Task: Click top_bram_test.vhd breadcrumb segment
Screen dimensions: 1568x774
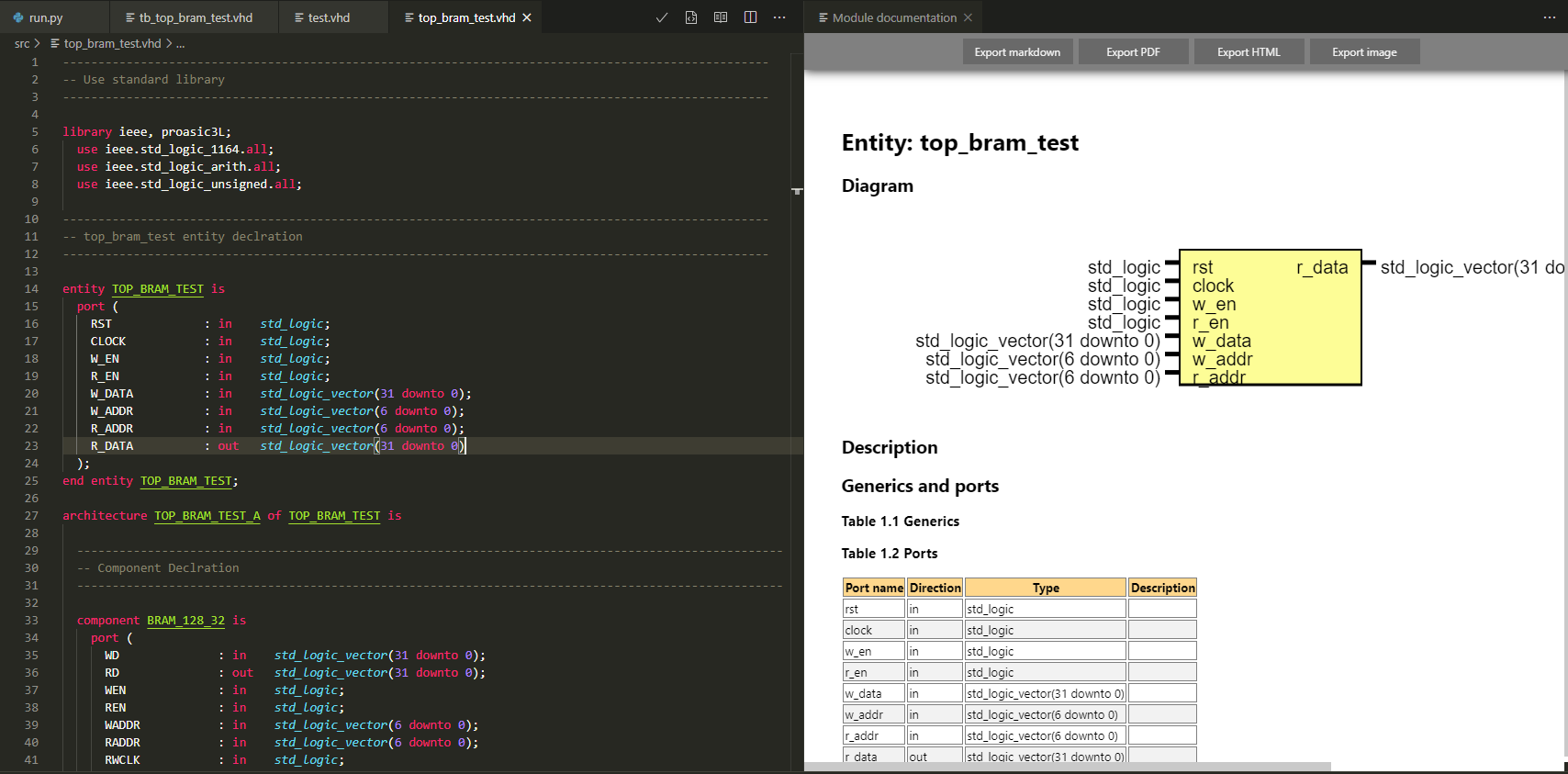Action: (x=112, y=43)
